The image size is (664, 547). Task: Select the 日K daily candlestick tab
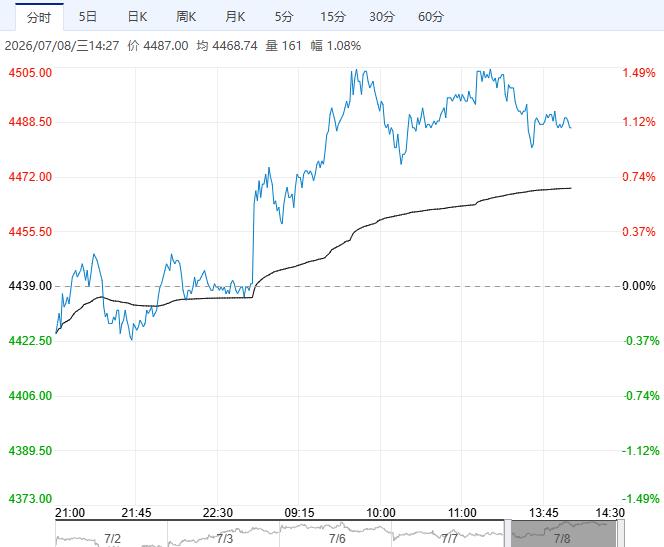[x=137, y=17]
